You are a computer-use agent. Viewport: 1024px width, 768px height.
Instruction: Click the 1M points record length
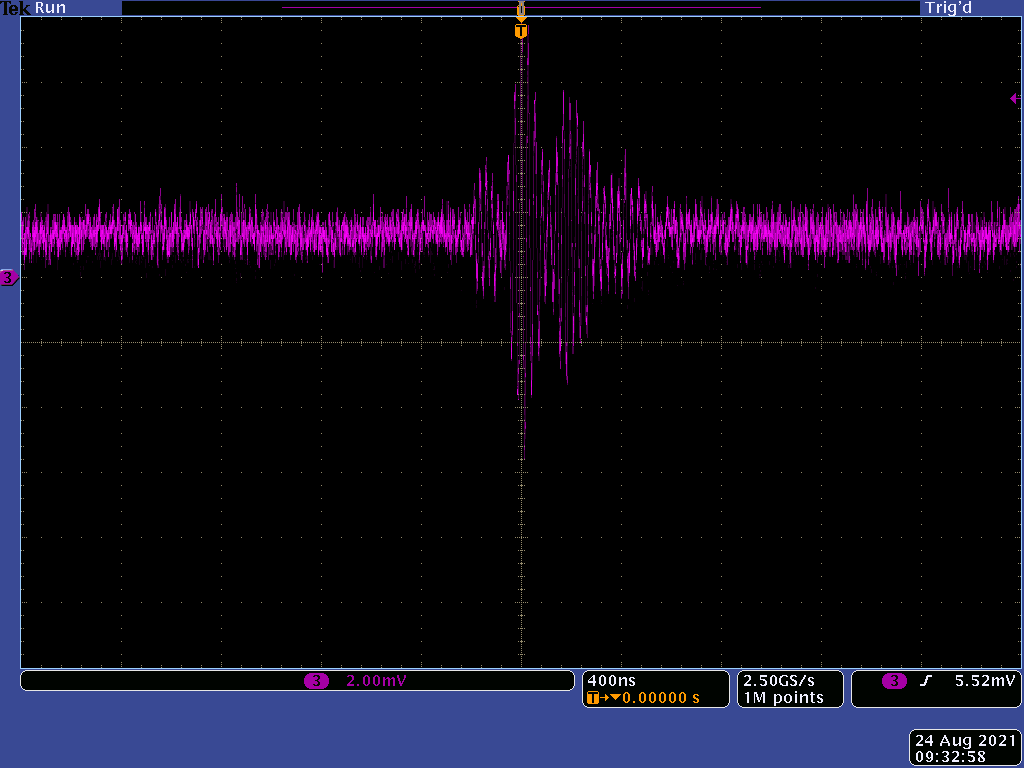[782, 697]
